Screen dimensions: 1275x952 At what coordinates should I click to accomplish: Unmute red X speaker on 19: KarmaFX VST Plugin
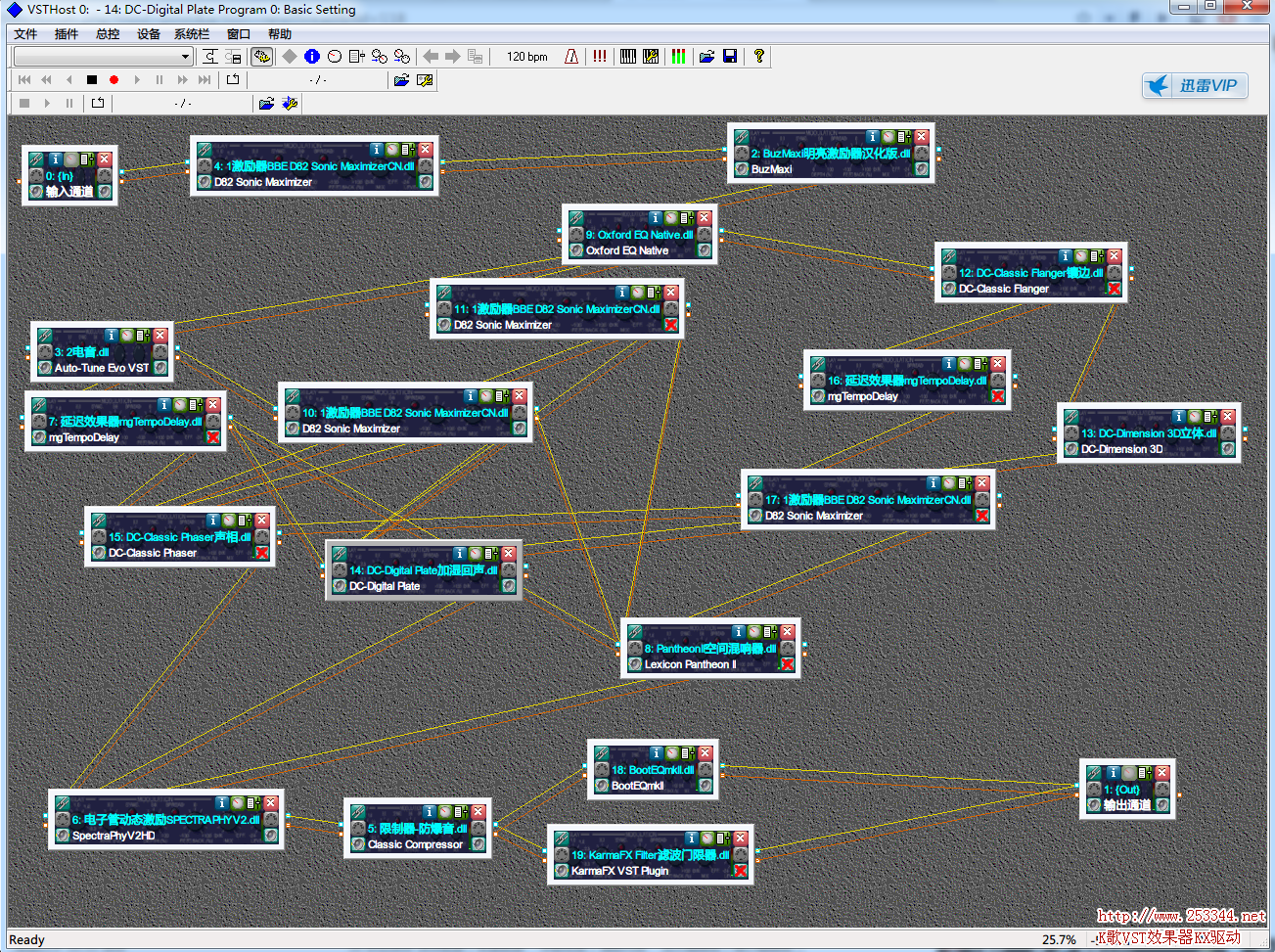pyautogui.click(x=741, y=871)
